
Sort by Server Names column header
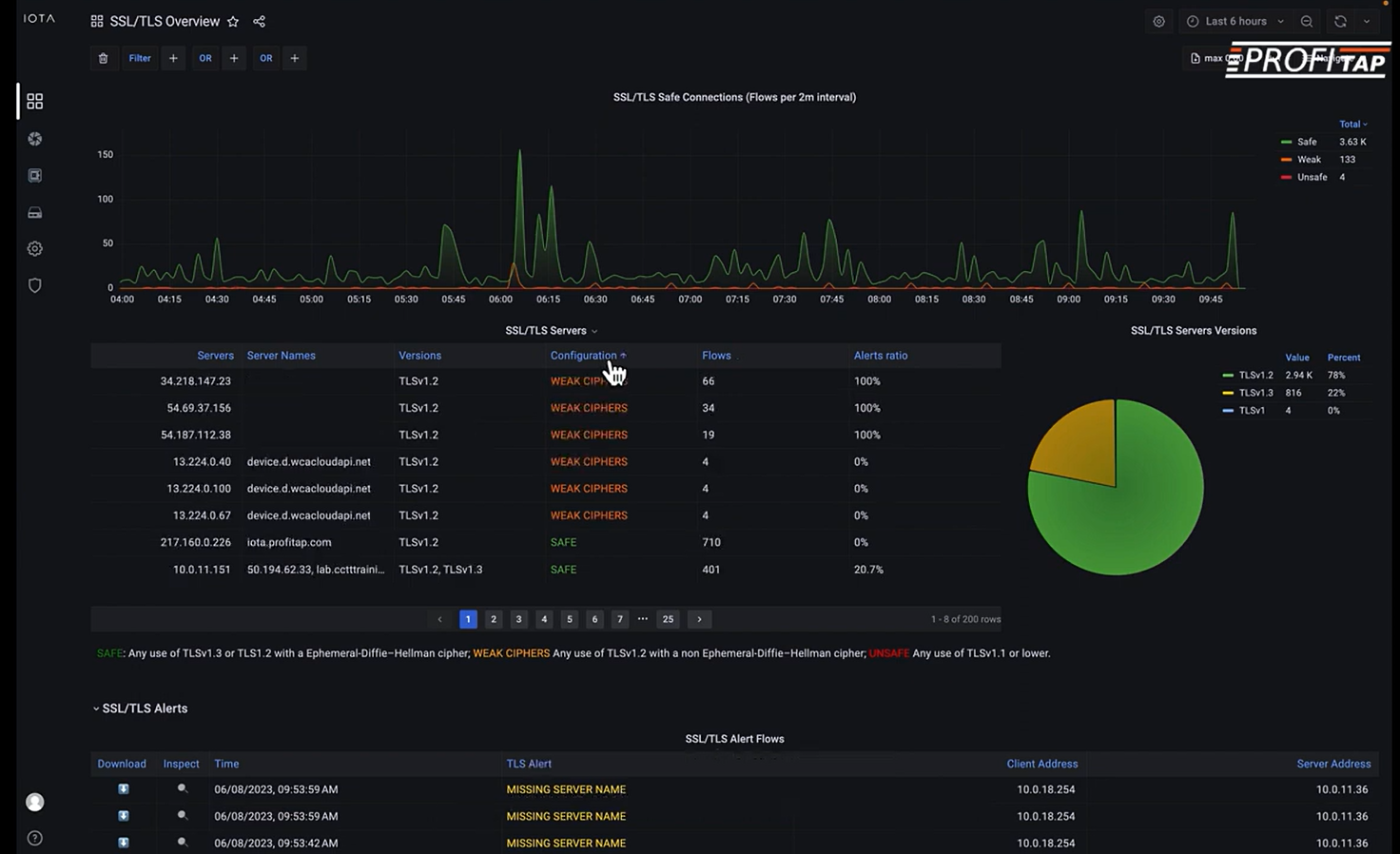pyautogui.click(x=282, y=356)
